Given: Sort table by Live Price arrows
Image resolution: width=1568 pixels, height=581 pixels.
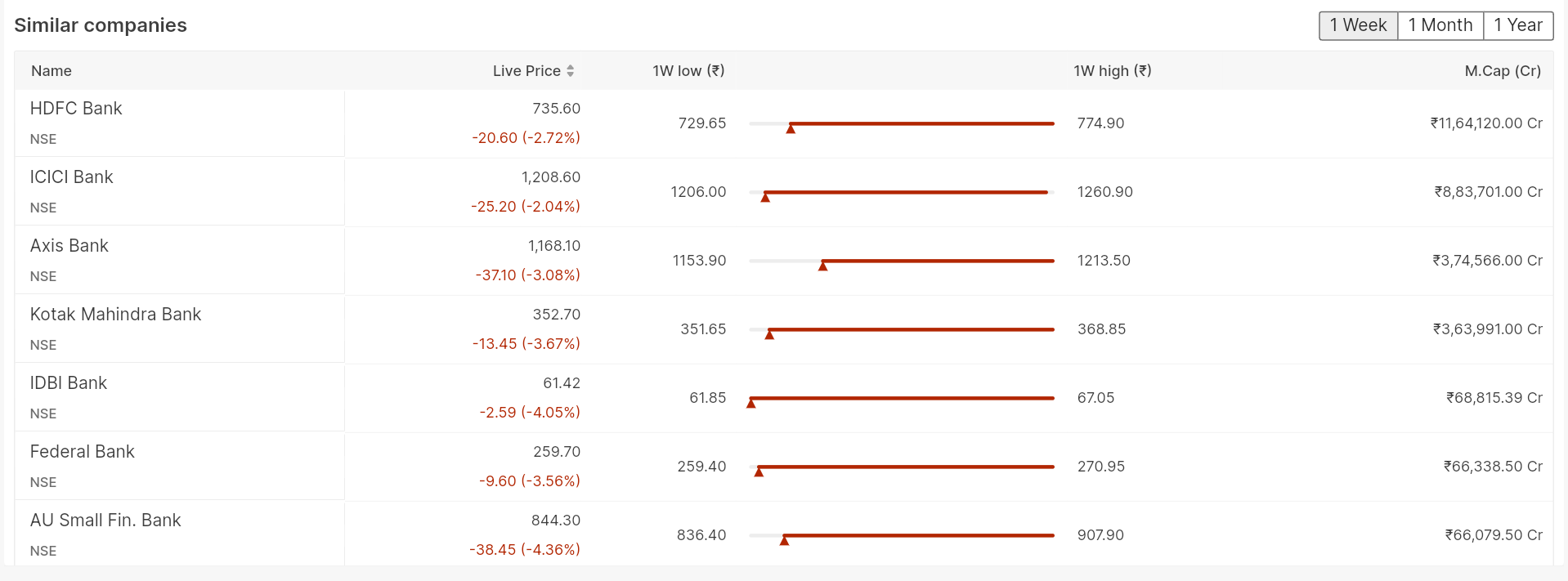Looking at the screenshot, I should pos(570,71).
